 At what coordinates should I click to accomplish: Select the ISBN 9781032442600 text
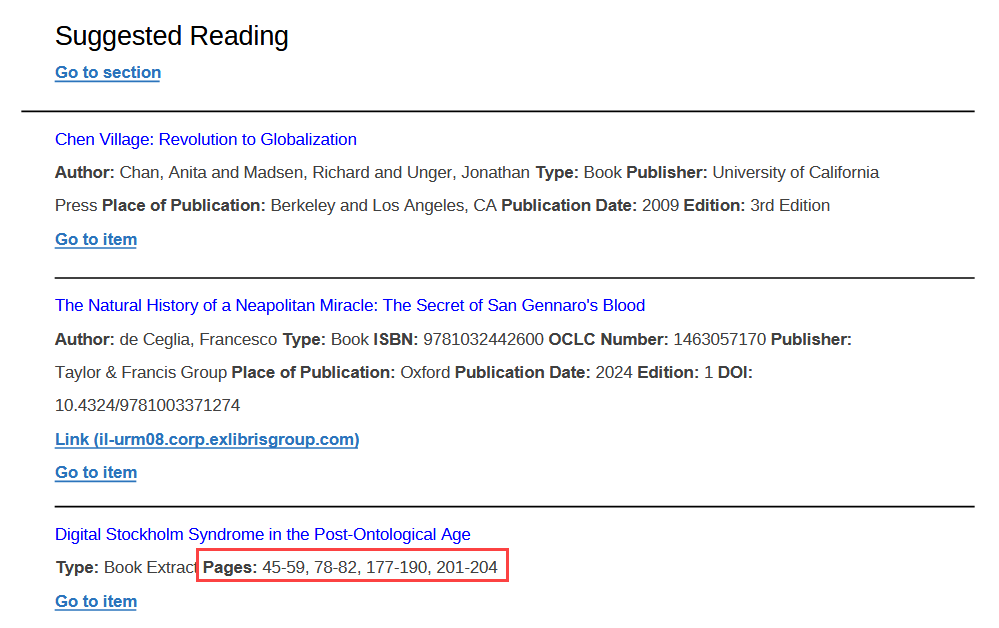tap(482, 339)
